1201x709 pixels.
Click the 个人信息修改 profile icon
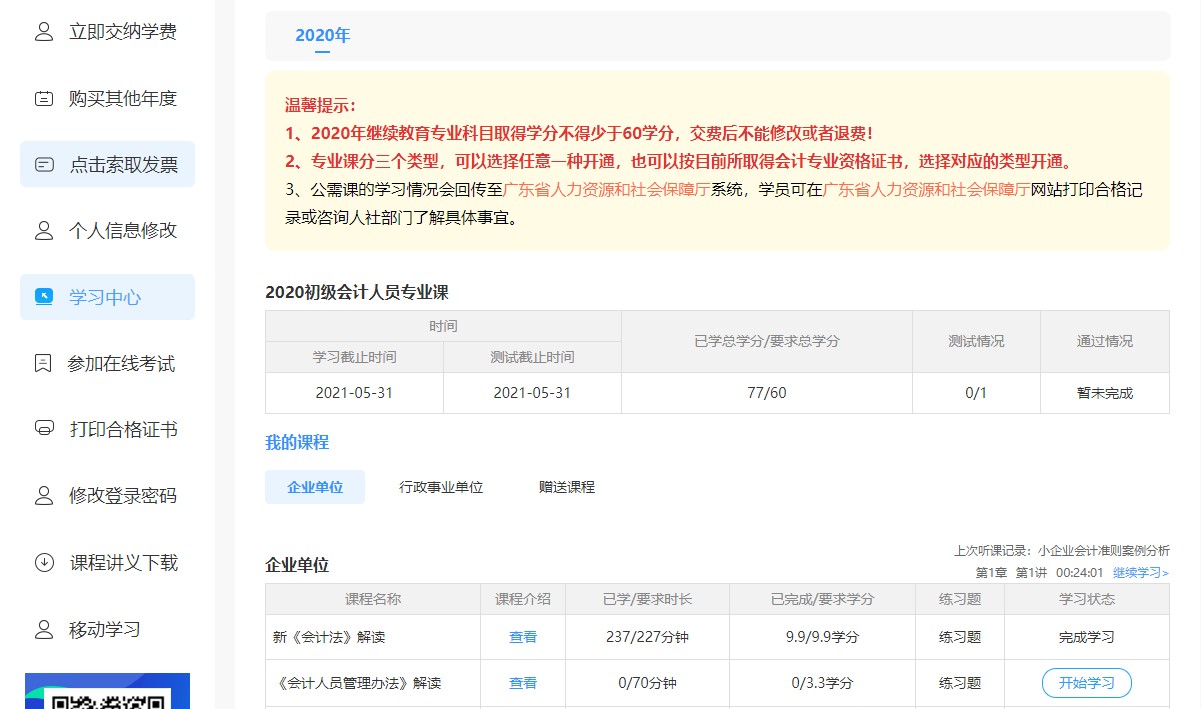pos(43,230)
